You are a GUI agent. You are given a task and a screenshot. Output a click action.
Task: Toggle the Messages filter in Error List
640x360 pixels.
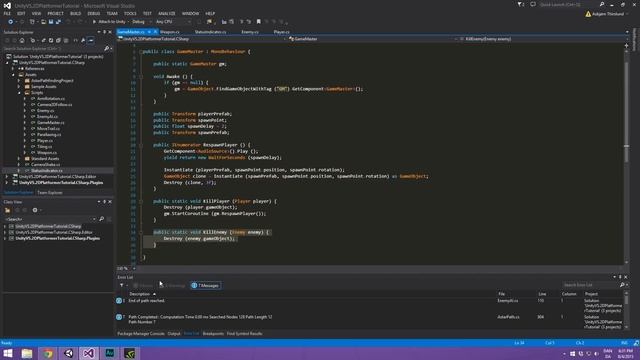[x=205, y=285]
